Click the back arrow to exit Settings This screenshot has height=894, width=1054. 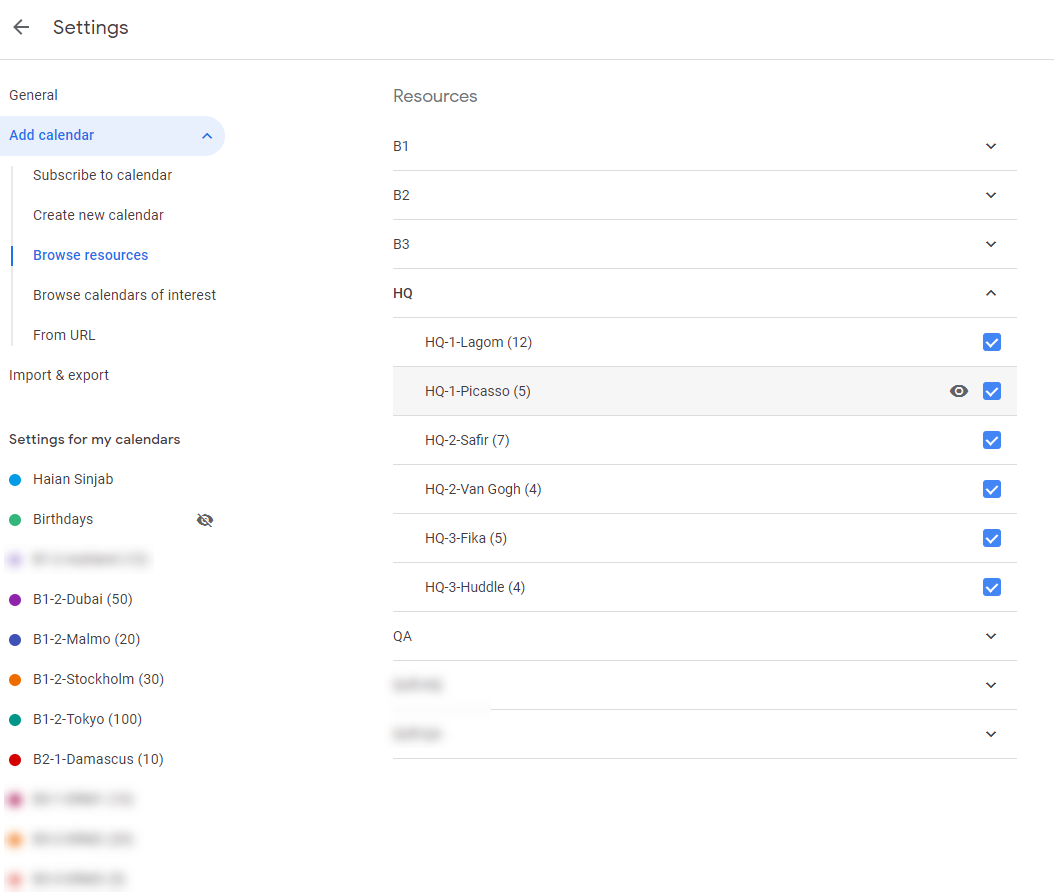(x=21, y=27)
